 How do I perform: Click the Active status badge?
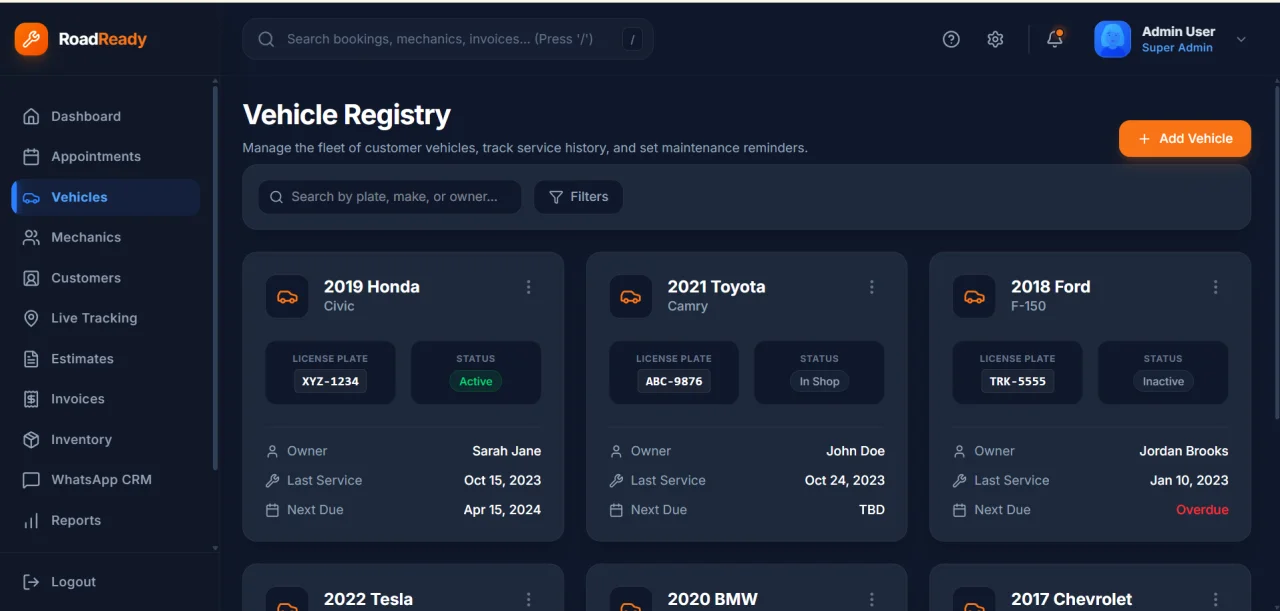coord(476,381)
